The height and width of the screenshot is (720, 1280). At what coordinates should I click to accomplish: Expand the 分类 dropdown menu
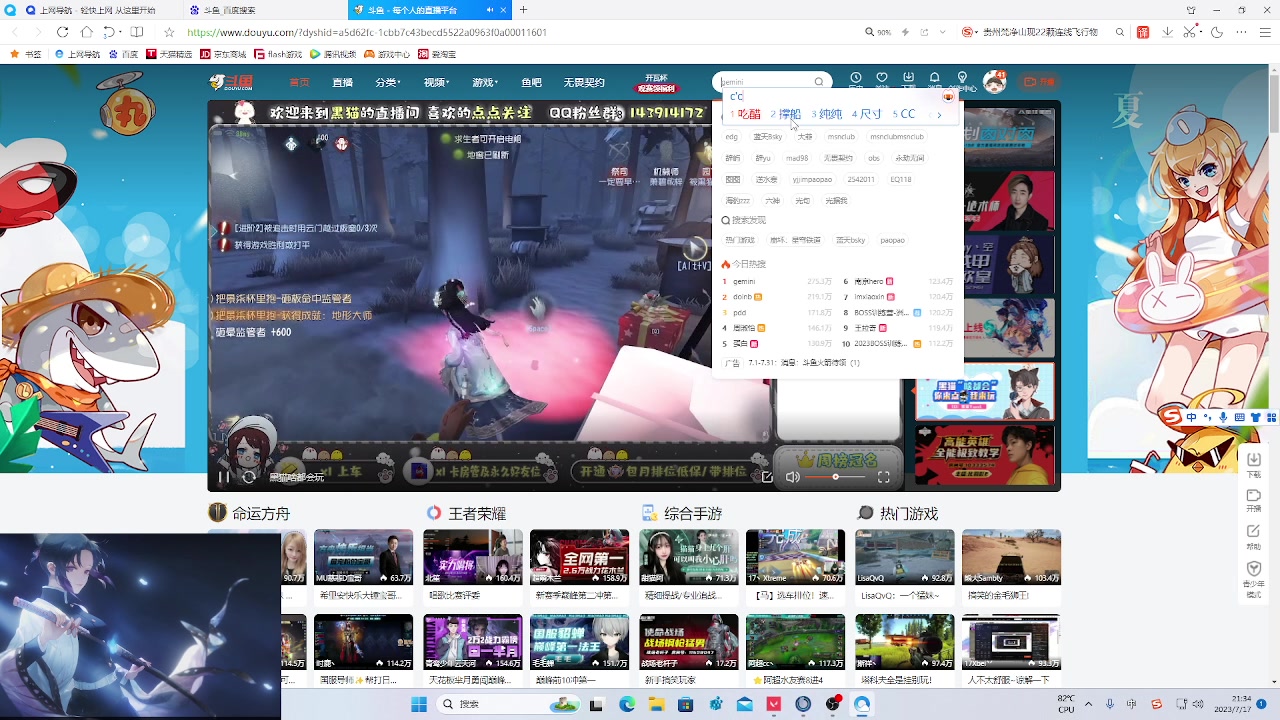coord(388,82)
